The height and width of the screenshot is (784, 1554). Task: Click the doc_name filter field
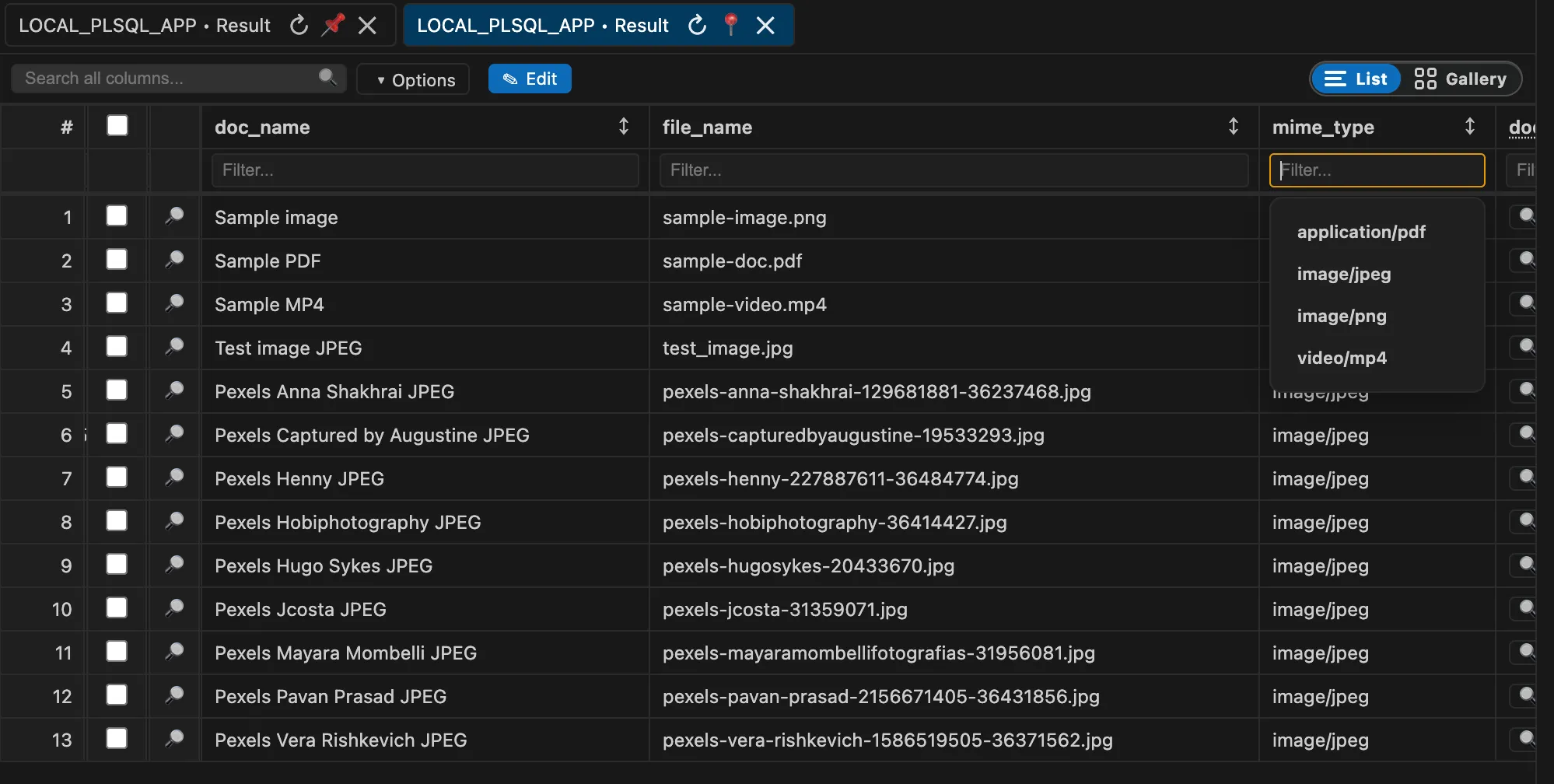425,170
